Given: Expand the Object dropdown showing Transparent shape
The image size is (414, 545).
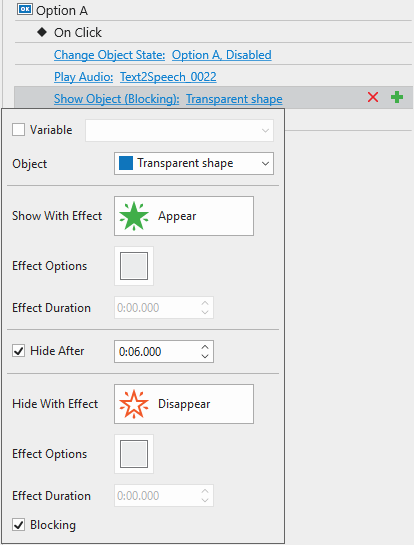Looking at the screenshot, I should pyautogui.click(x=194, y=163).
